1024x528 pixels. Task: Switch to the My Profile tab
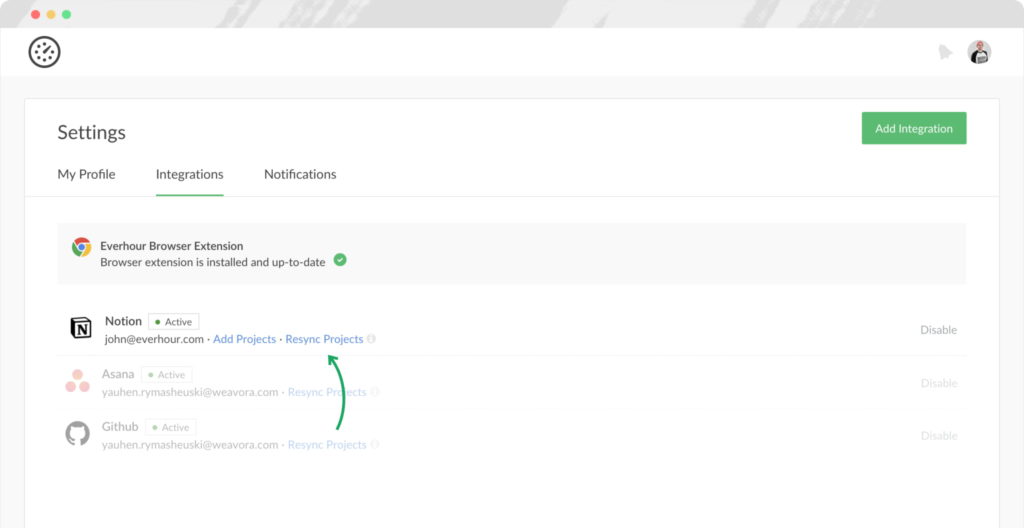pos(86,174)
